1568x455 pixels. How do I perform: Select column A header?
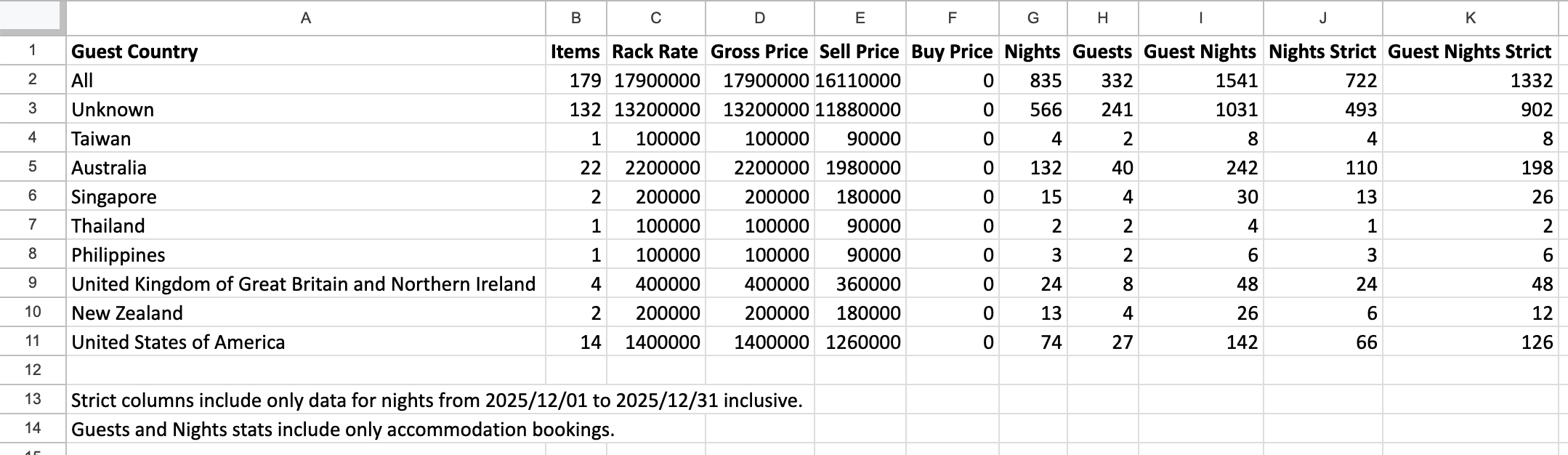coord(305,18)
